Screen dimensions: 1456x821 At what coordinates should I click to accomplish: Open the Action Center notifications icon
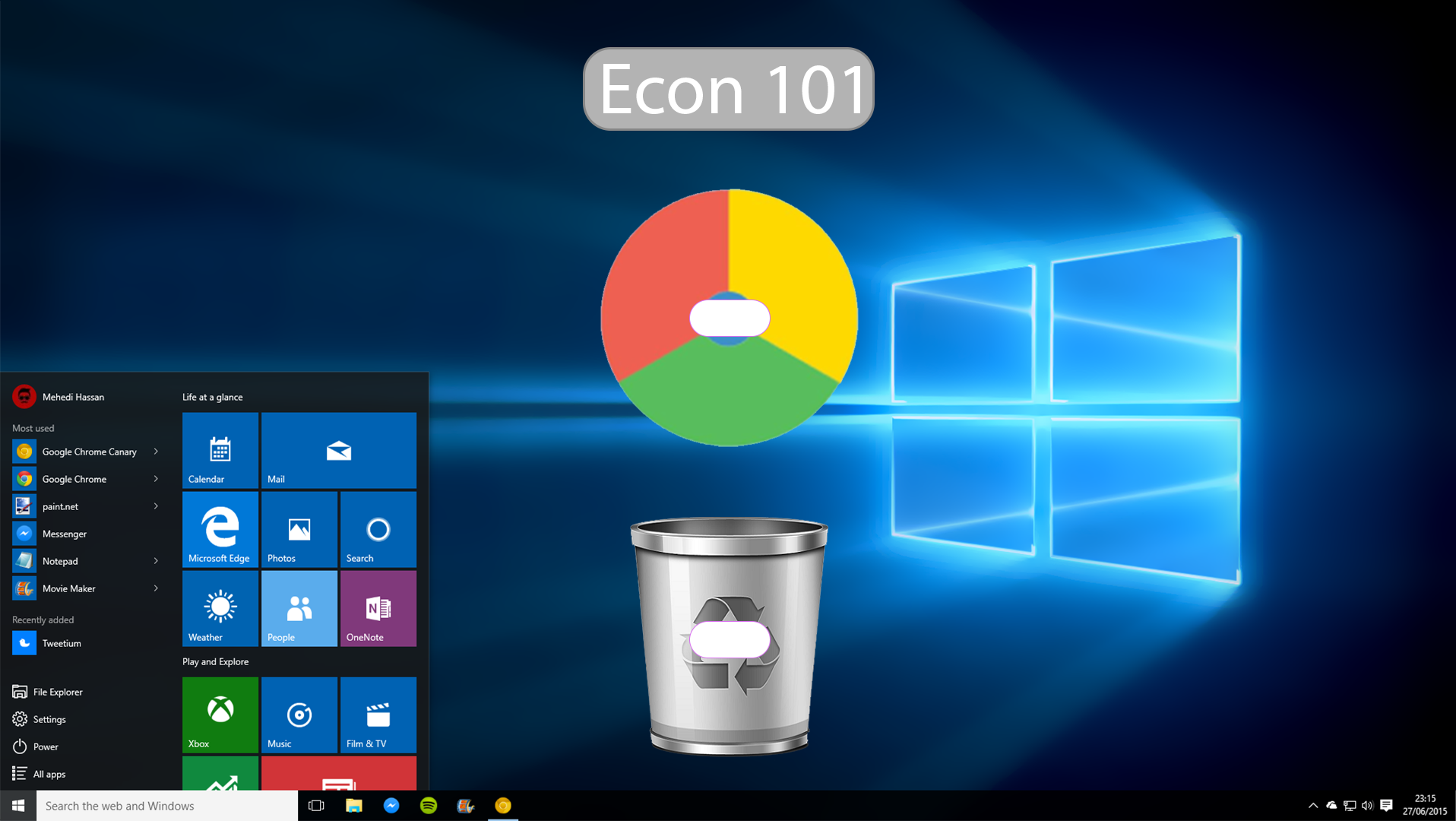point(1386,806)
